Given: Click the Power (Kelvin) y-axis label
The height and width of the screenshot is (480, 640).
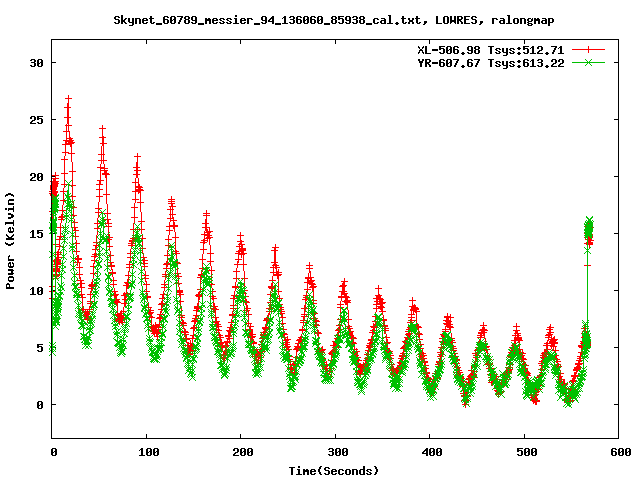Looking at the screenshot, I should pos(10,241).
